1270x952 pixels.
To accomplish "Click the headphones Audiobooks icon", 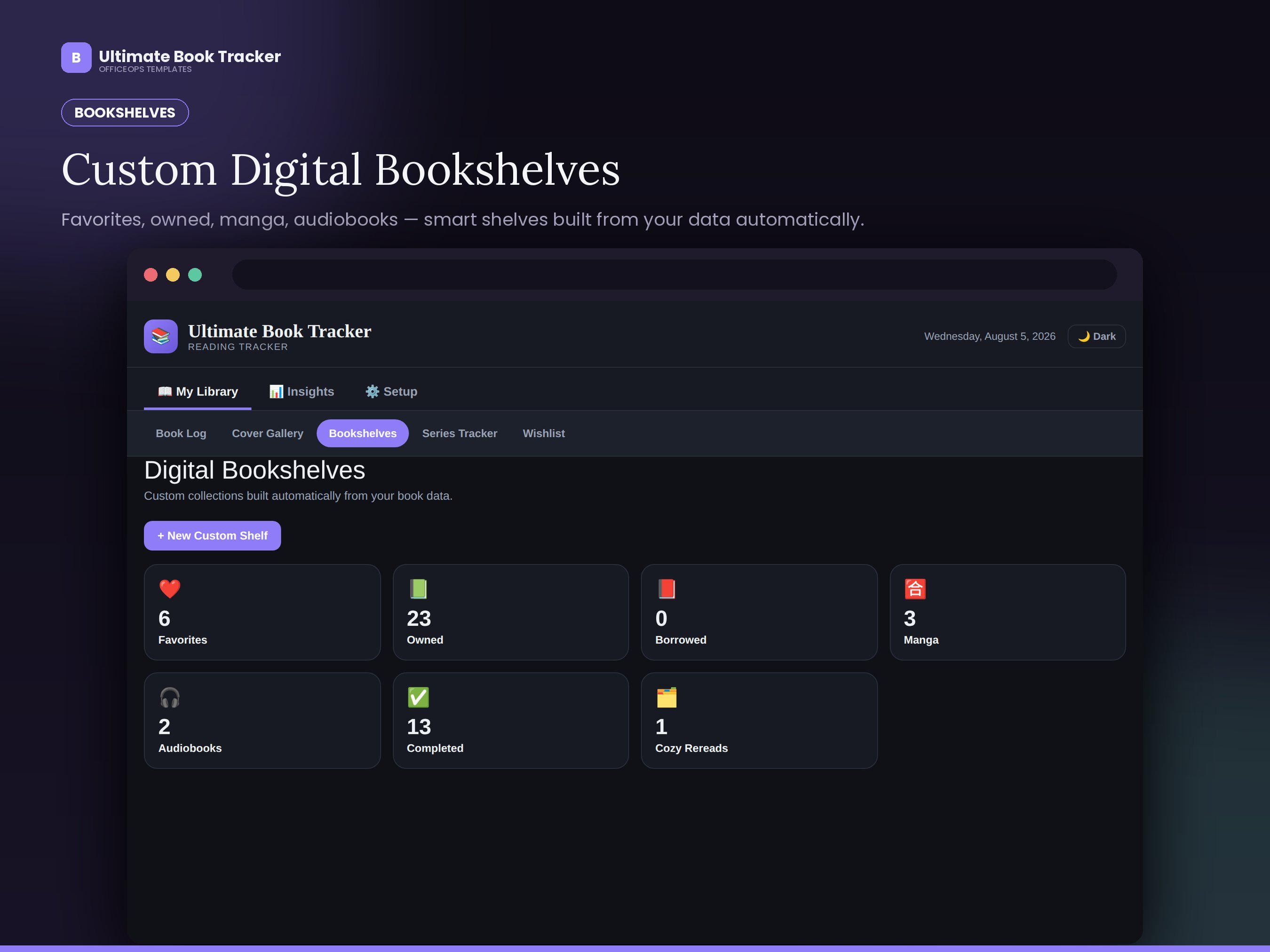I will (x=170, y=697).
